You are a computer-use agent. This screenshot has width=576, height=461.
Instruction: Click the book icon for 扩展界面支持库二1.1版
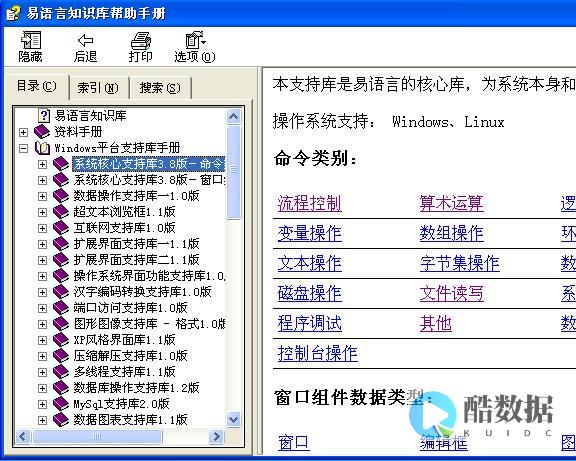61,260
